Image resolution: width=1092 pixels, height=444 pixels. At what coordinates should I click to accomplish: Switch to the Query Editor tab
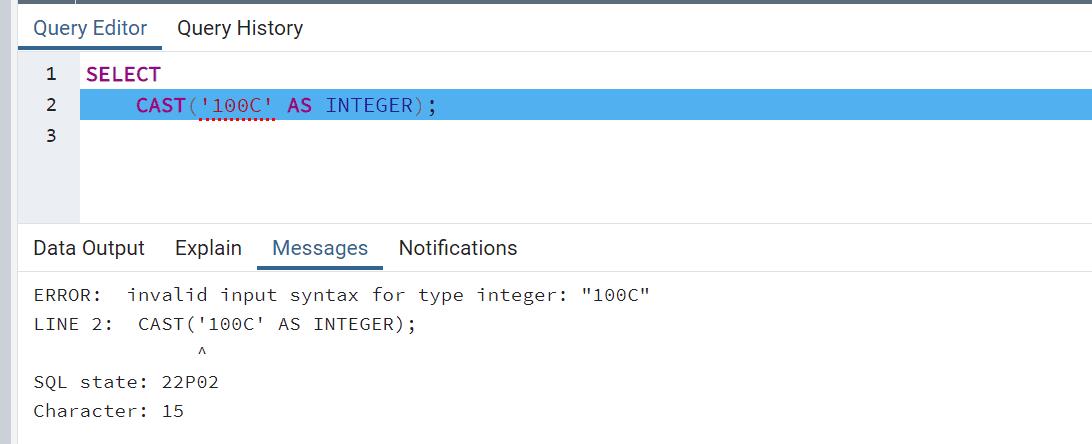click(90, 28)
